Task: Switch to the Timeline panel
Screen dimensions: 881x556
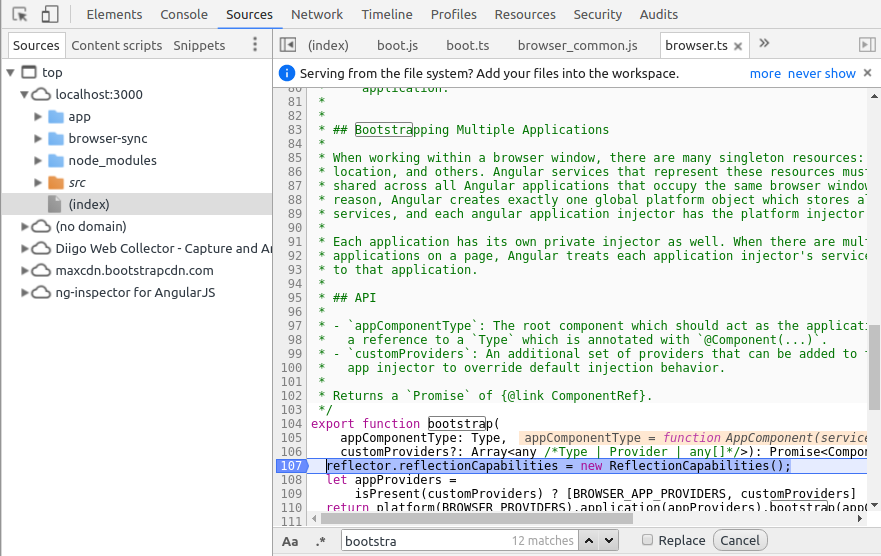Action: point(387,15)
